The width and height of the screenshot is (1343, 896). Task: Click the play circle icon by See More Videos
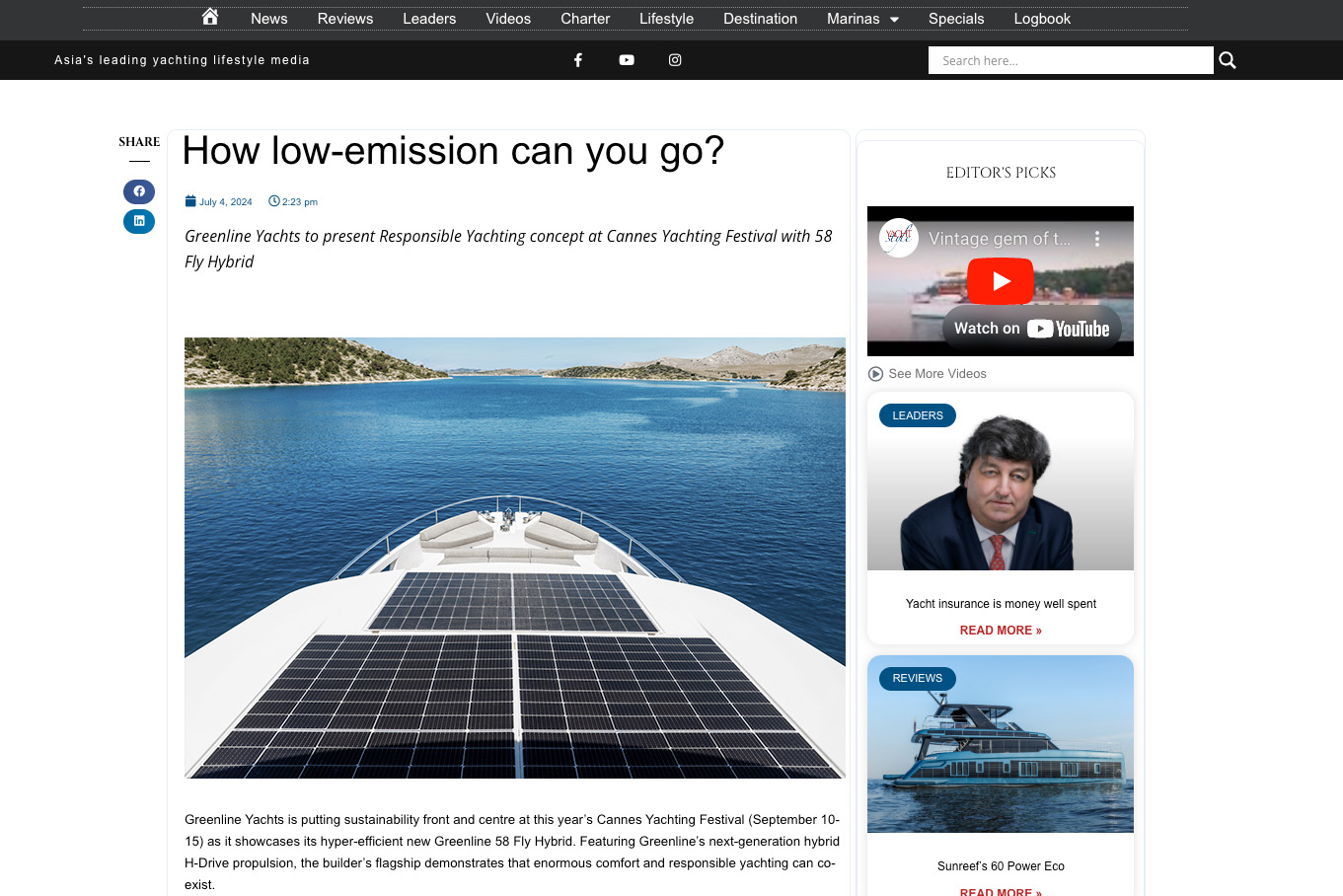[x=875, y=374]
